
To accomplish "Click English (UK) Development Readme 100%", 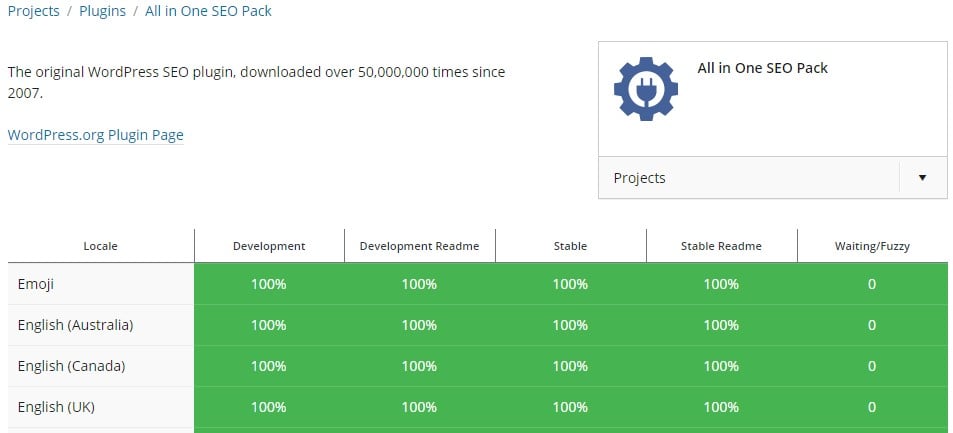I will pyautogui.click(x=419, y=407).
